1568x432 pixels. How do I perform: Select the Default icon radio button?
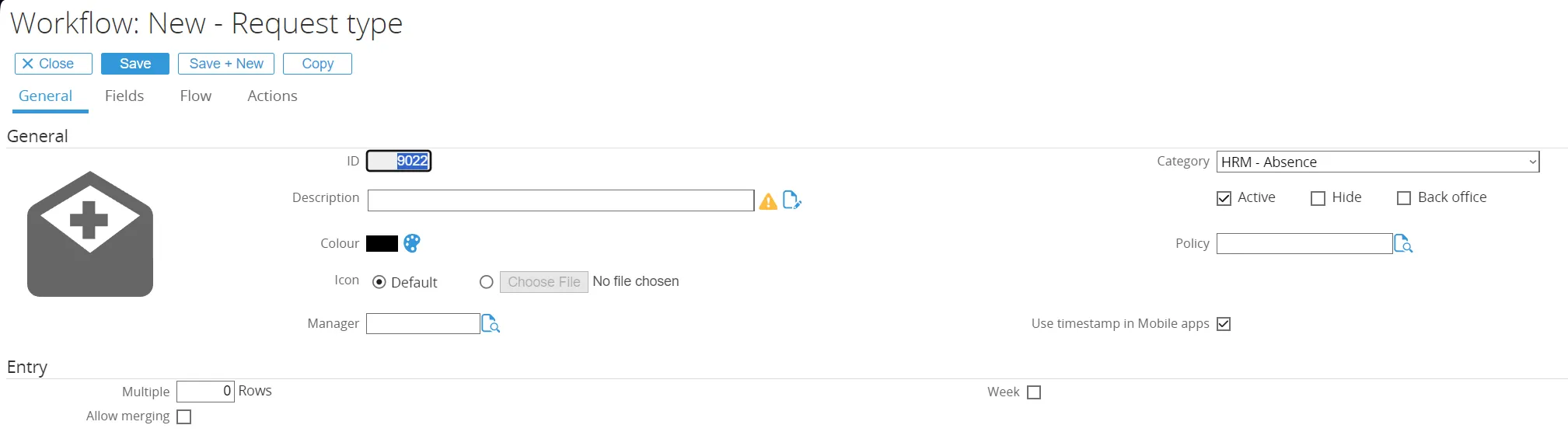click(x=379, y=282)
